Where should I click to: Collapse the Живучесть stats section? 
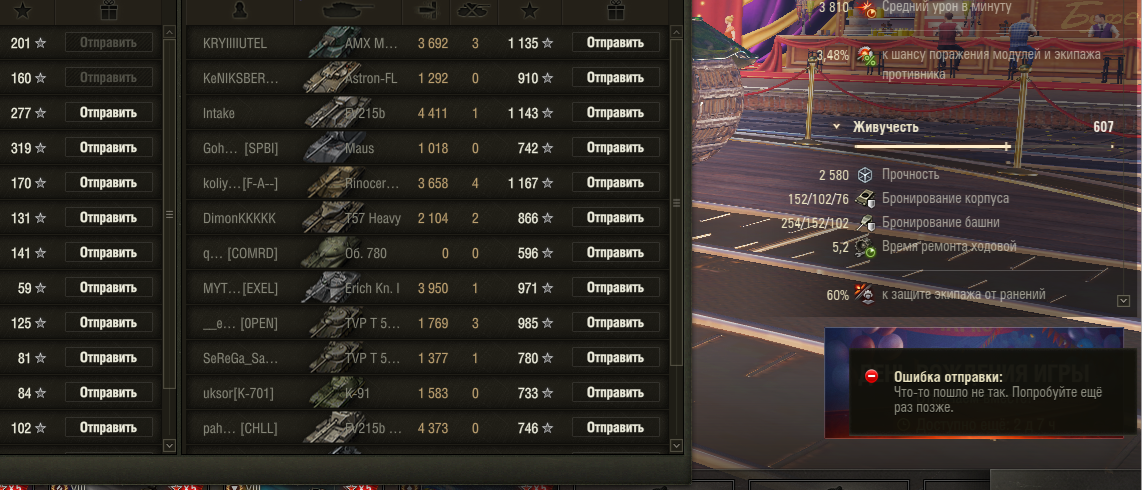(x=838, y=127)
